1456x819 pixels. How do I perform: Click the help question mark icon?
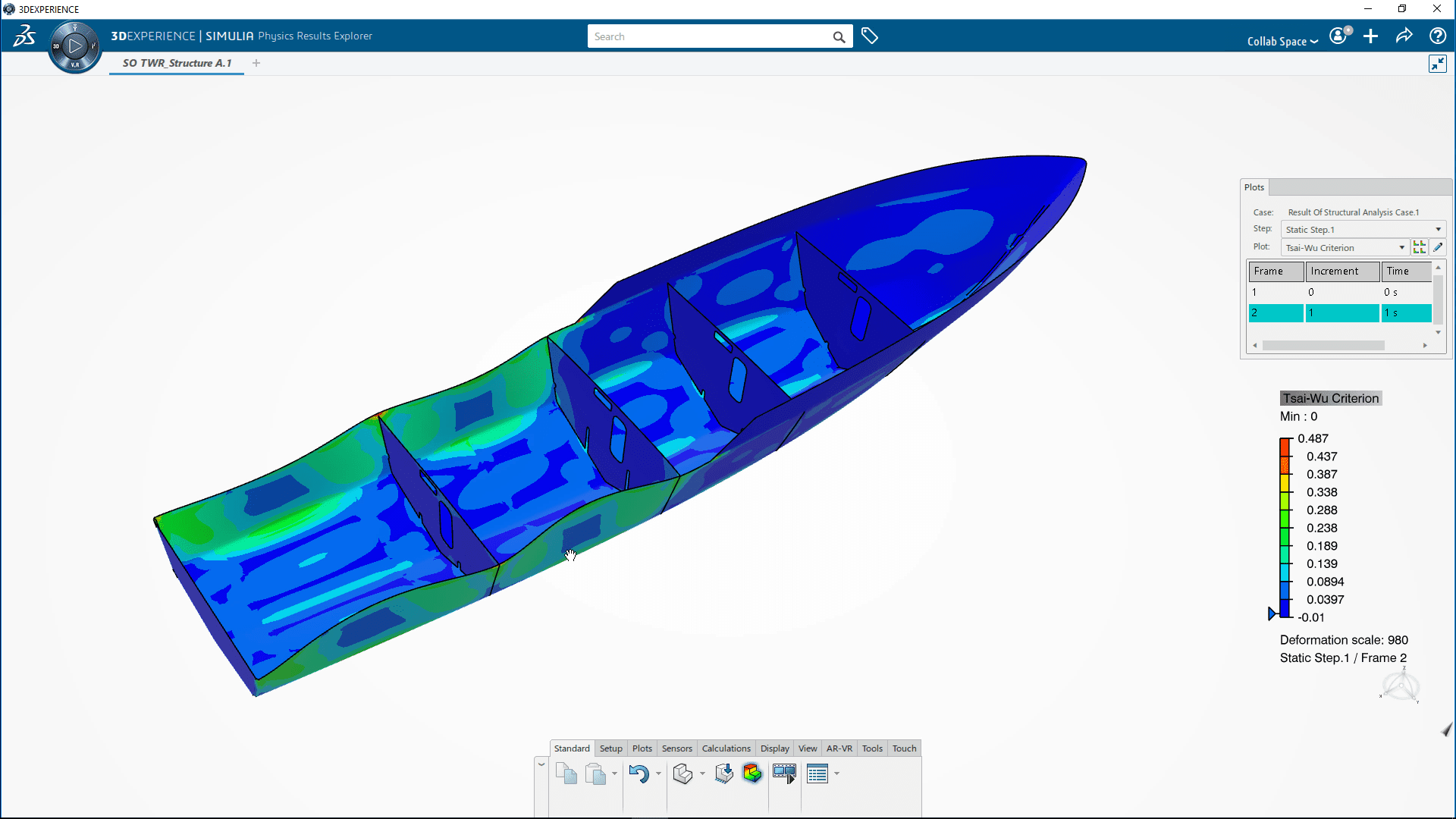(x=1437, y=36)
